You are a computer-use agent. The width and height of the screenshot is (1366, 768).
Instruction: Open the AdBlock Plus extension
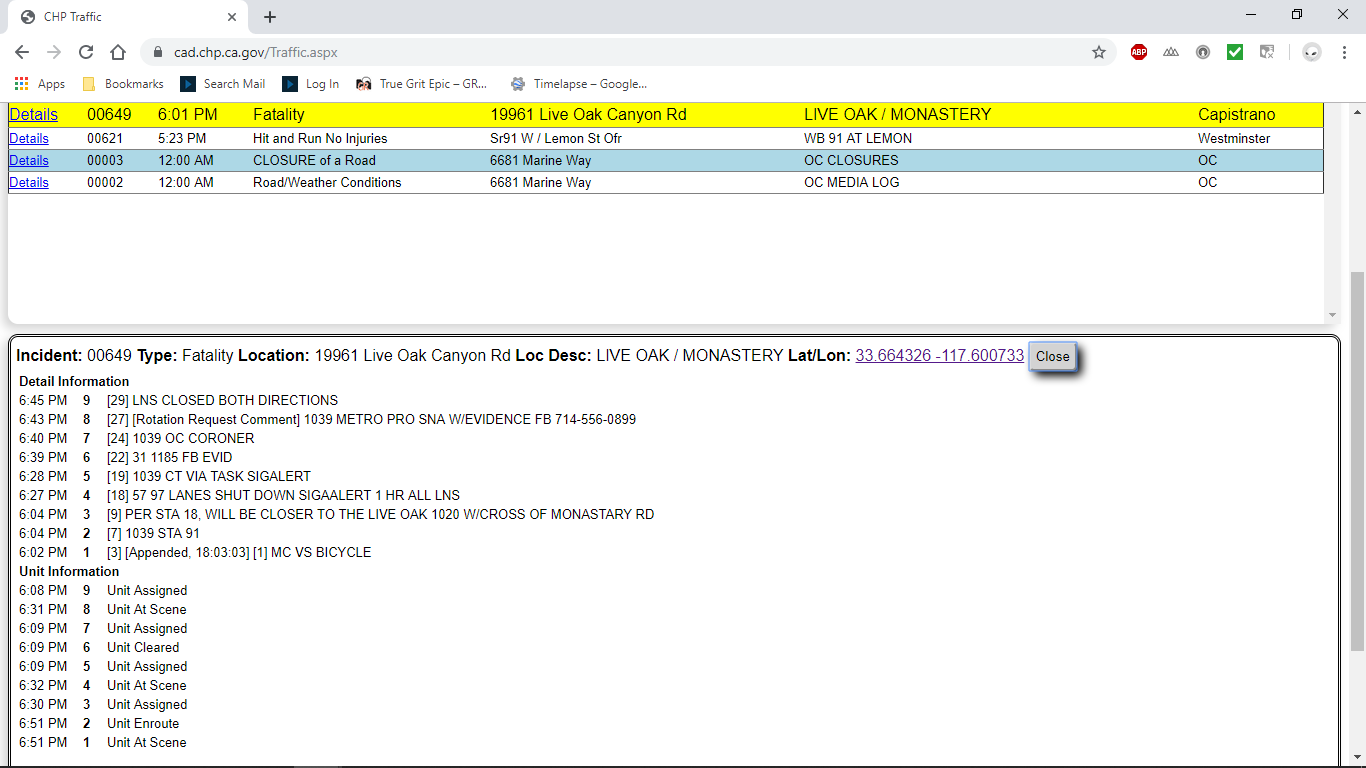coord(1139,52)
